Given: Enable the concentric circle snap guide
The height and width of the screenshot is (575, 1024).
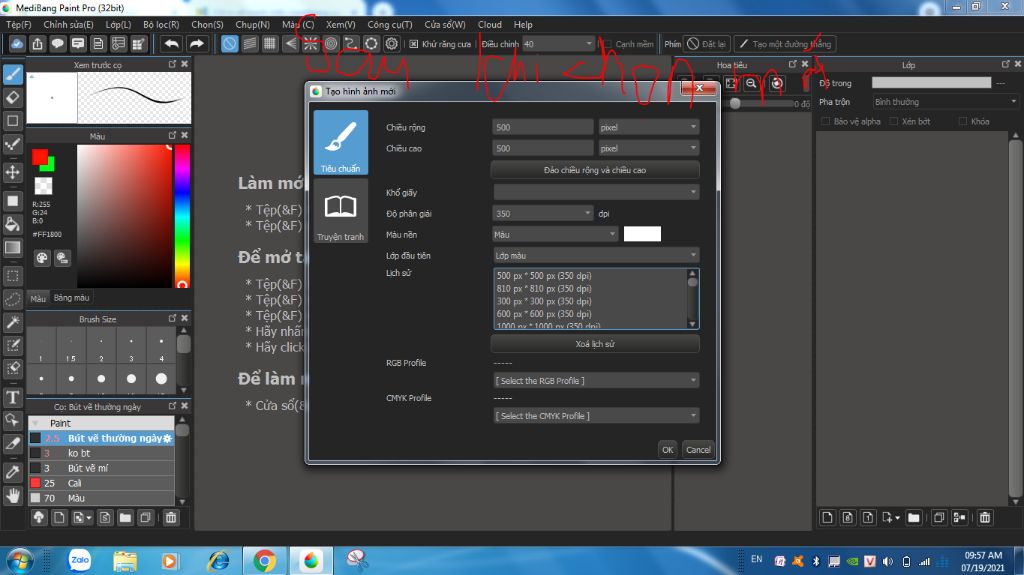Looking at the screenshot, I should [331, 44].
